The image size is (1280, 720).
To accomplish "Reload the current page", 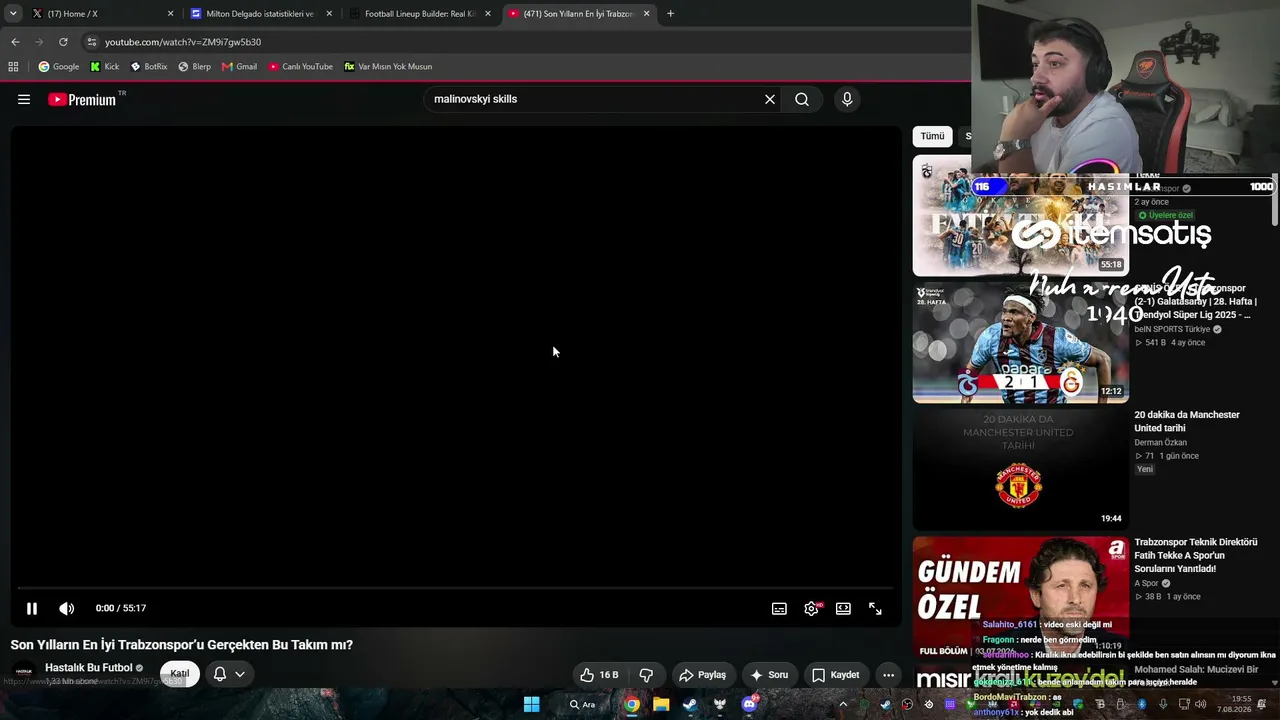I will (63, 42).
